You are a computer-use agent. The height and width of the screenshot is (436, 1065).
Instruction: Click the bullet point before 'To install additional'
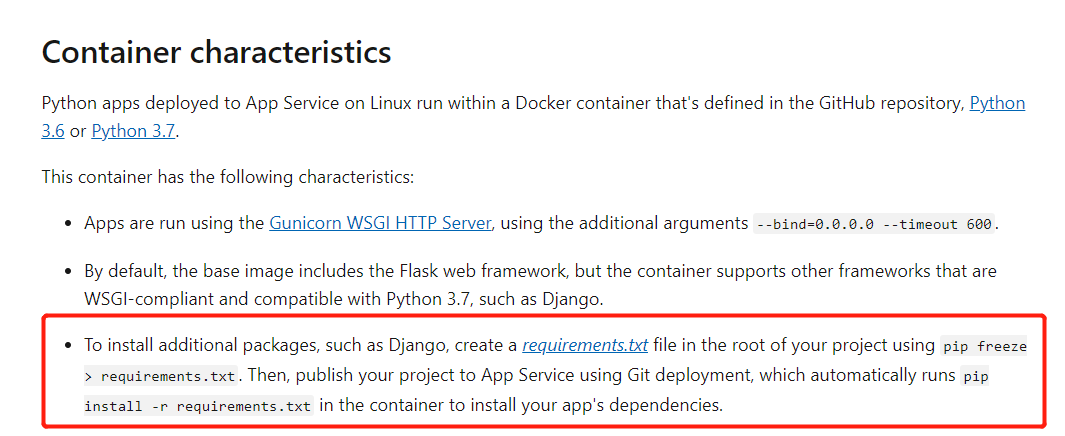point(67,346)
